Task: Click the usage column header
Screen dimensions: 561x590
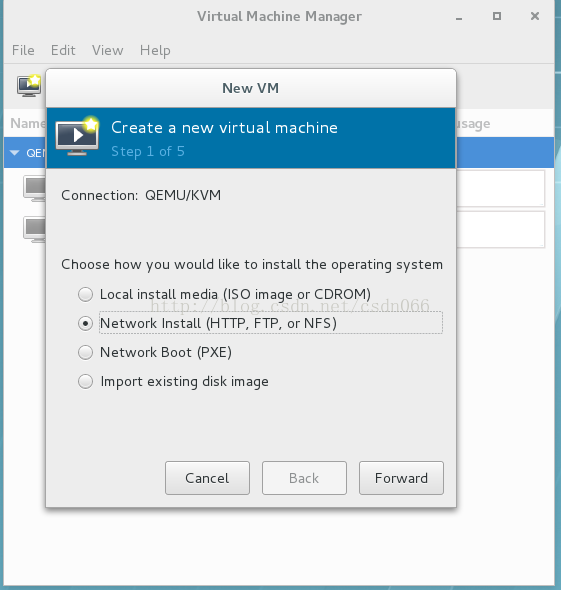Action: point(473,123)
